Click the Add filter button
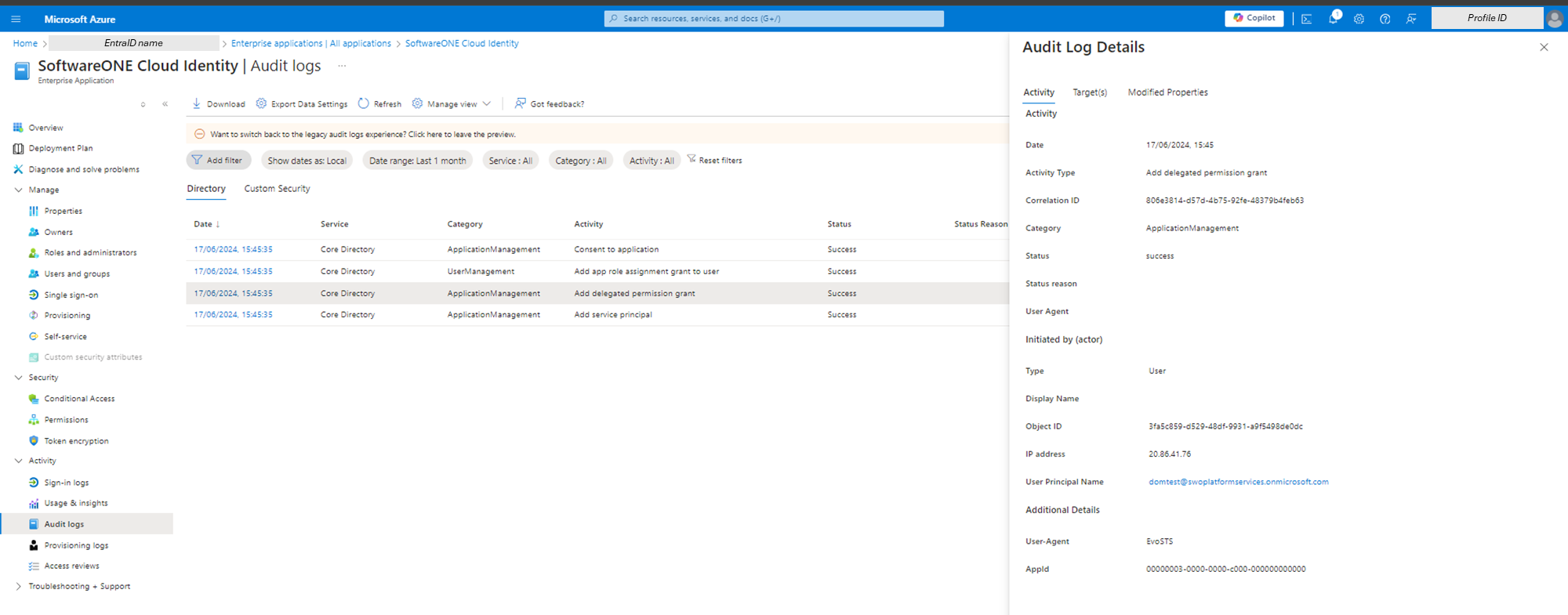The image size is (1568, 615). (x=218, y=161)
